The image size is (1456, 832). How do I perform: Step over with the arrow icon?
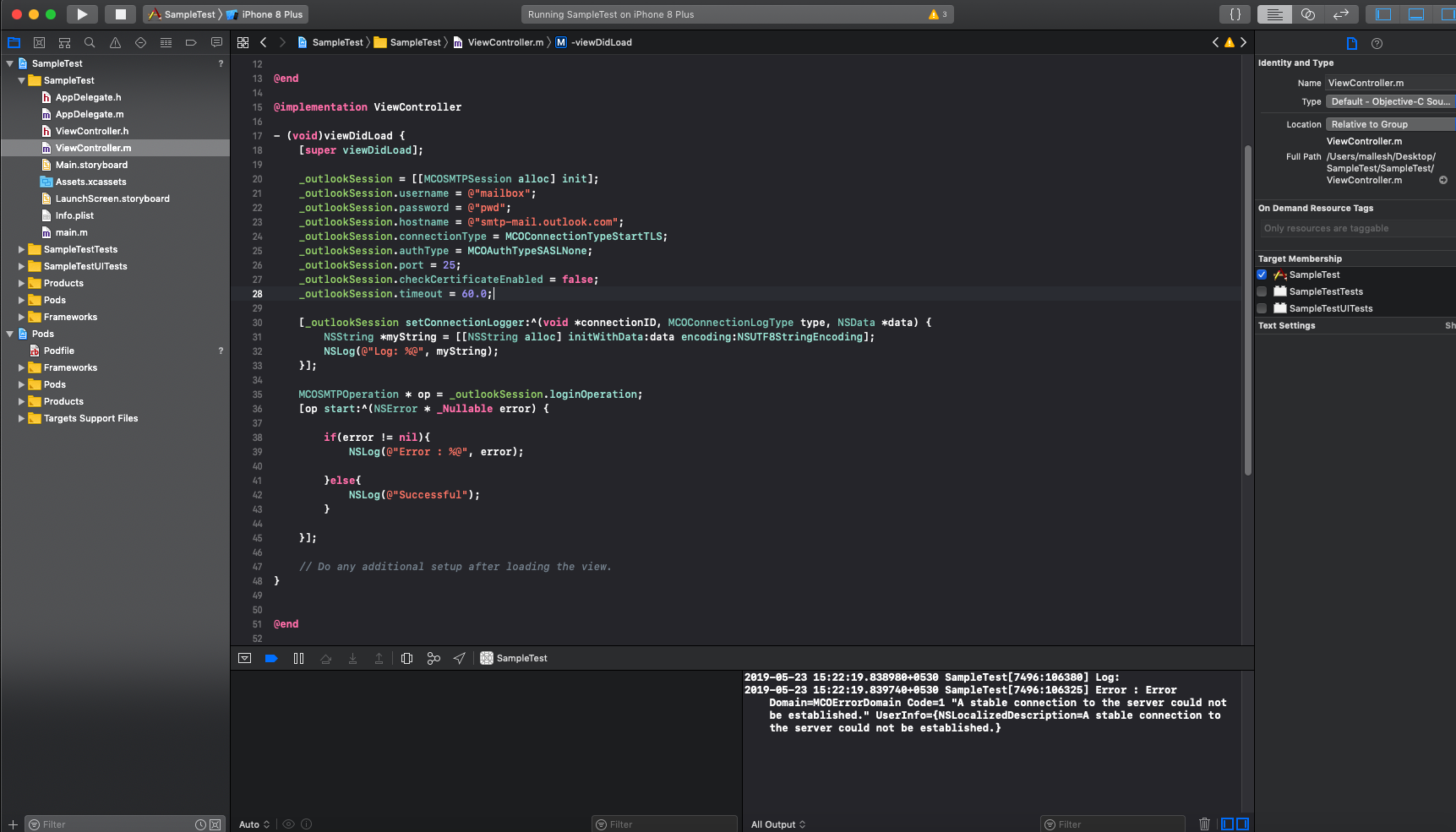pos(325,658)
